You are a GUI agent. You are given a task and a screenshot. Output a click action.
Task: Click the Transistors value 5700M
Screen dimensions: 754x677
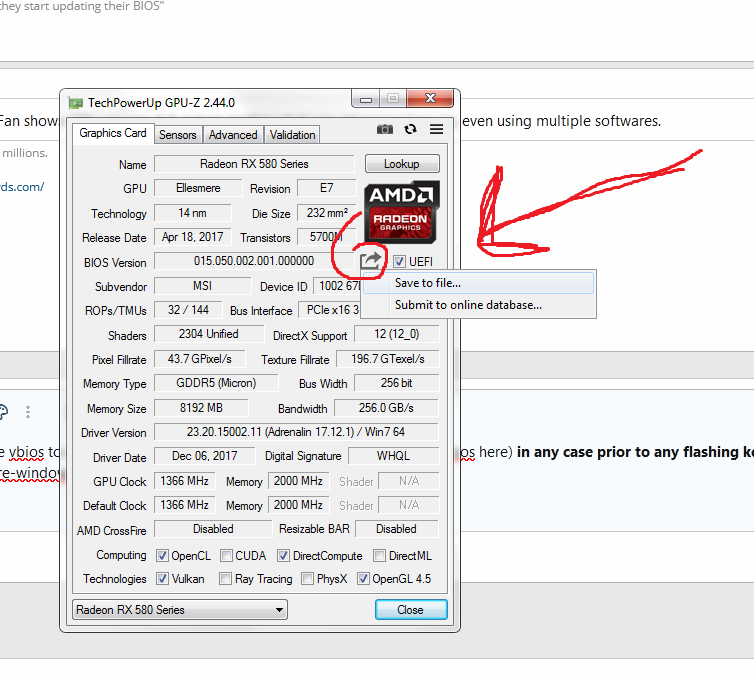pos(327,237)
